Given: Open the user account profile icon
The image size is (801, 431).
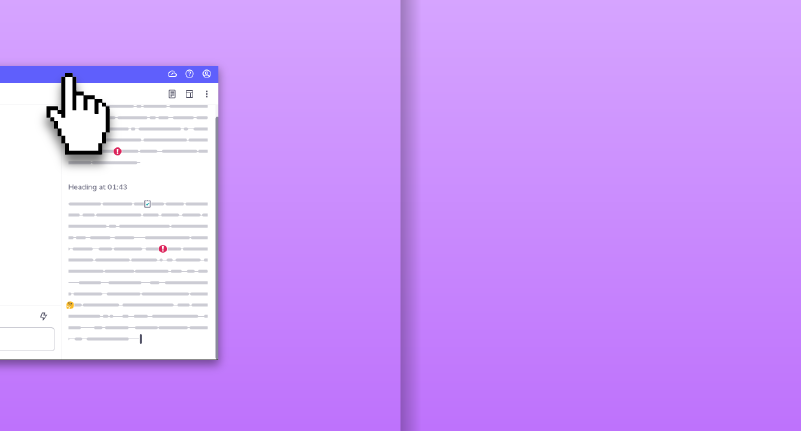Looking at the screenshot, I should pyautogui.click(x=207, y=74).
